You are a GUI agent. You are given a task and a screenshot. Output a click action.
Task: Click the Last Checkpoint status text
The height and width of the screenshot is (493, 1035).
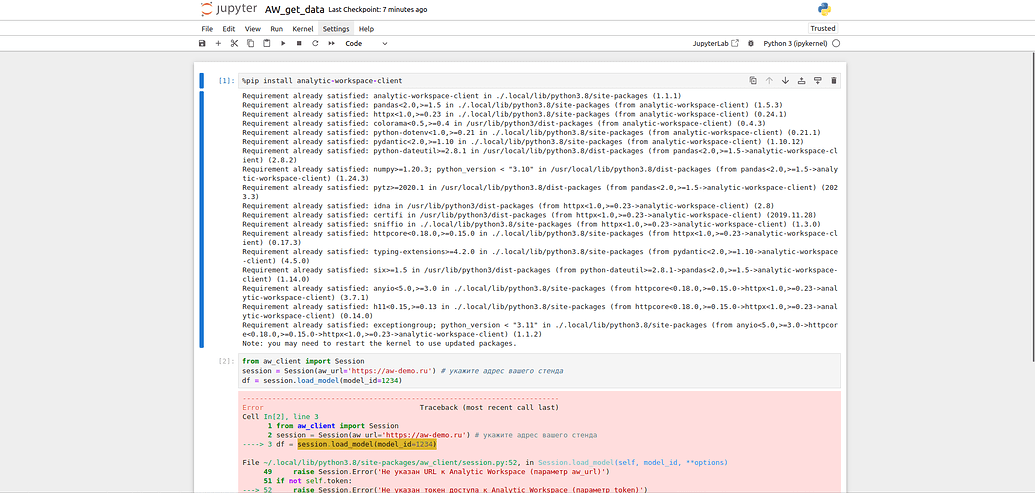click(x=378, y=10)
